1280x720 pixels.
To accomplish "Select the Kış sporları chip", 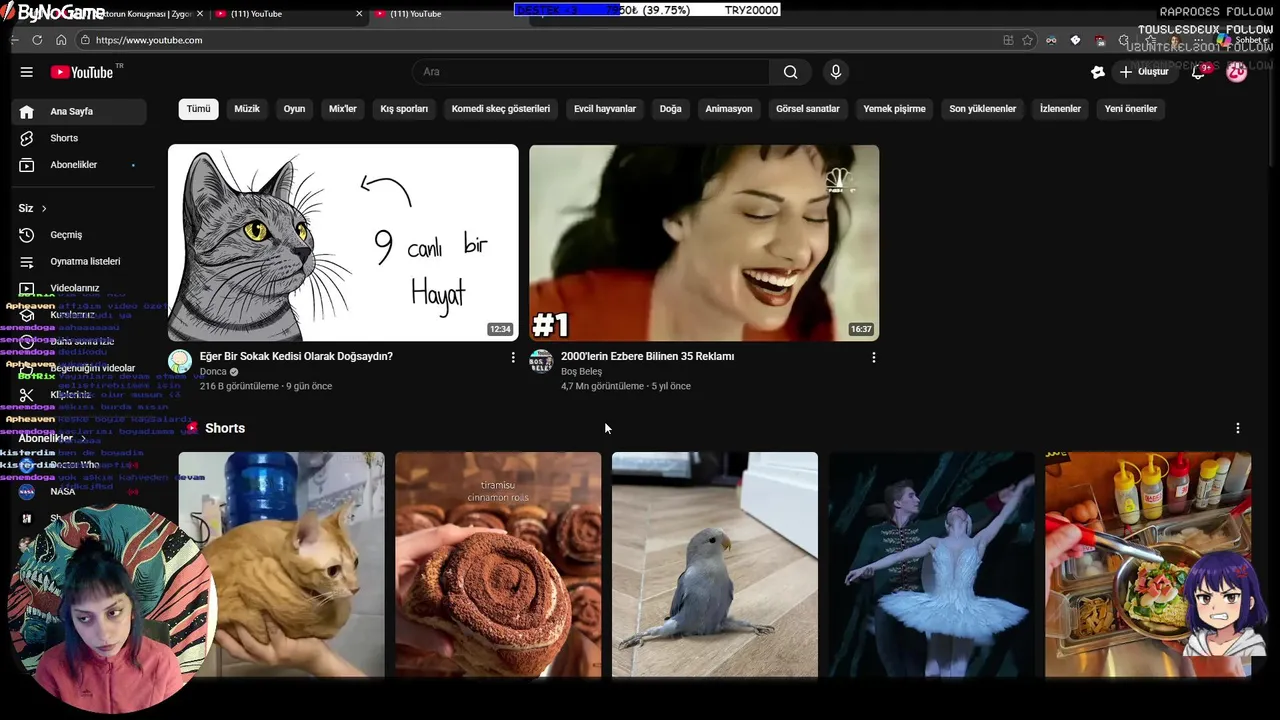I will pyautogui.click(x=404, y=109).
